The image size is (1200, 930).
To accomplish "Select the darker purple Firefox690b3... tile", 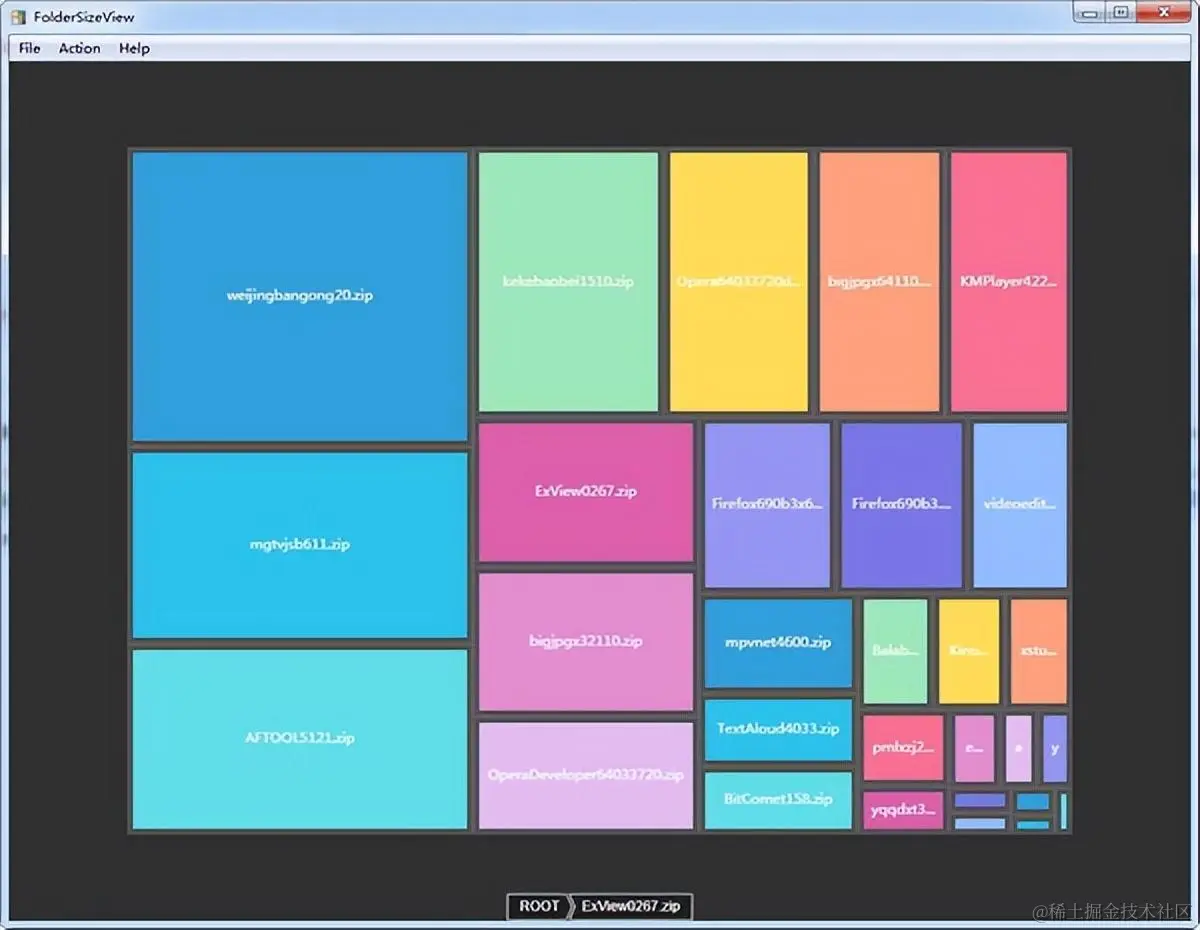I will pos(902,505).
